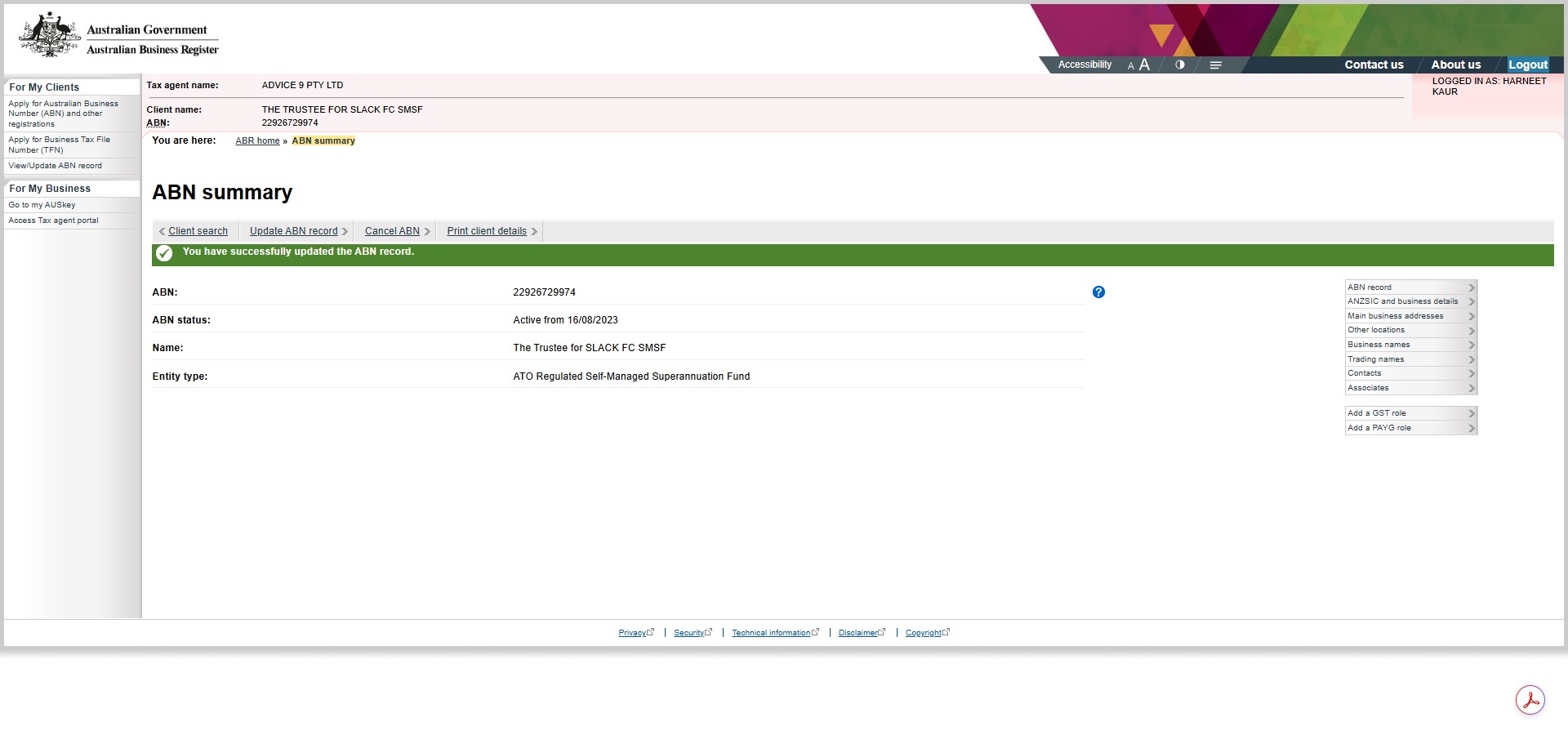Viewport: 1568px width, 744px height.
Task: Open Associates section
Action: pos(1410,388)
